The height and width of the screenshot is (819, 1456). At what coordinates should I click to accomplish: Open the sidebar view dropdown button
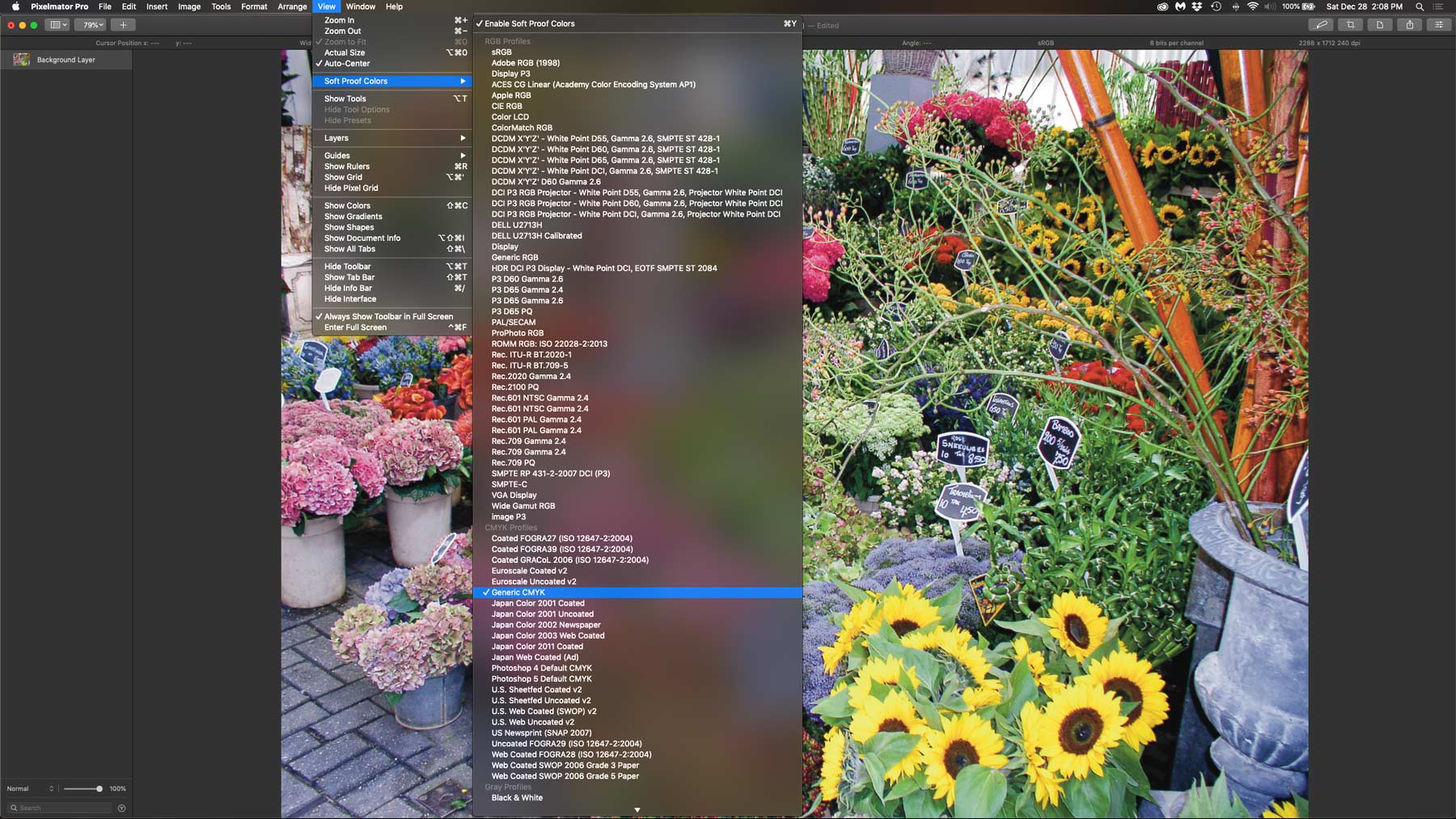click(x=57, y=25)
